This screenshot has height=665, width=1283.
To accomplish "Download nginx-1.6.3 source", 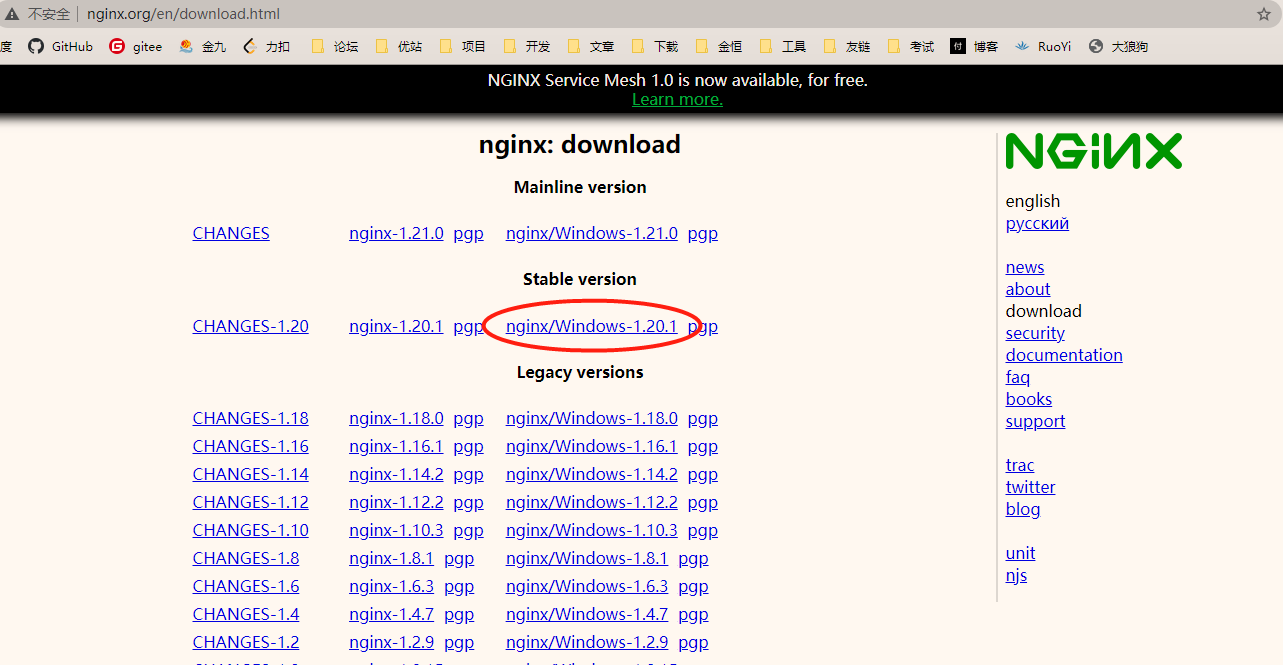I will (391, 586).
